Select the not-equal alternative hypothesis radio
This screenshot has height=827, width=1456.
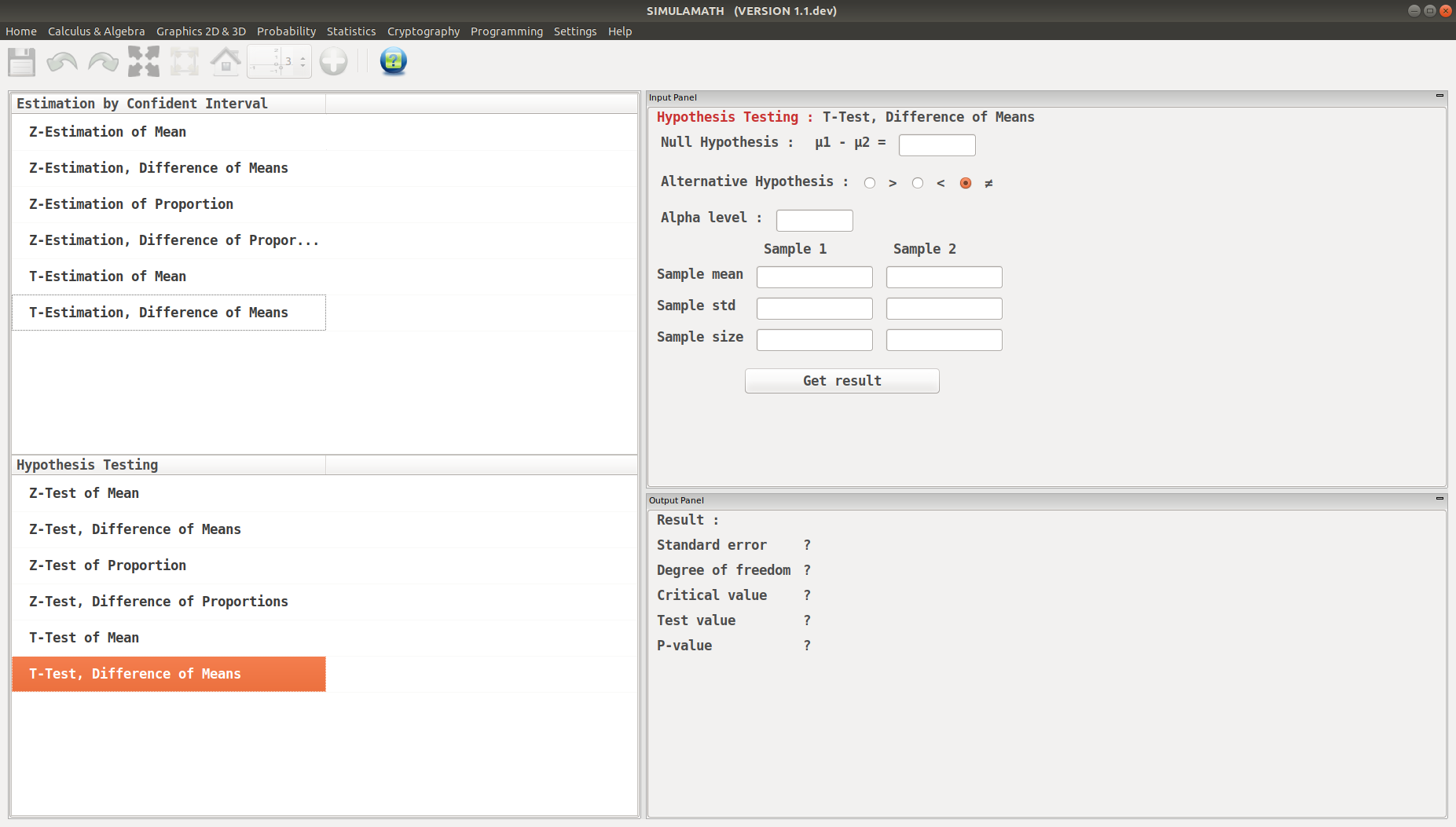coord(966,183)
